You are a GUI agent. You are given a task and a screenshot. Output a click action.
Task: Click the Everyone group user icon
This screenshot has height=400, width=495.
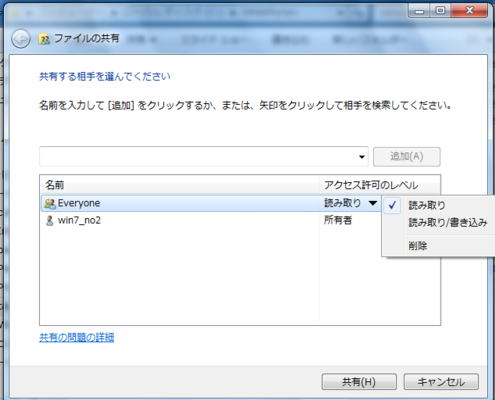pos(50,203)
